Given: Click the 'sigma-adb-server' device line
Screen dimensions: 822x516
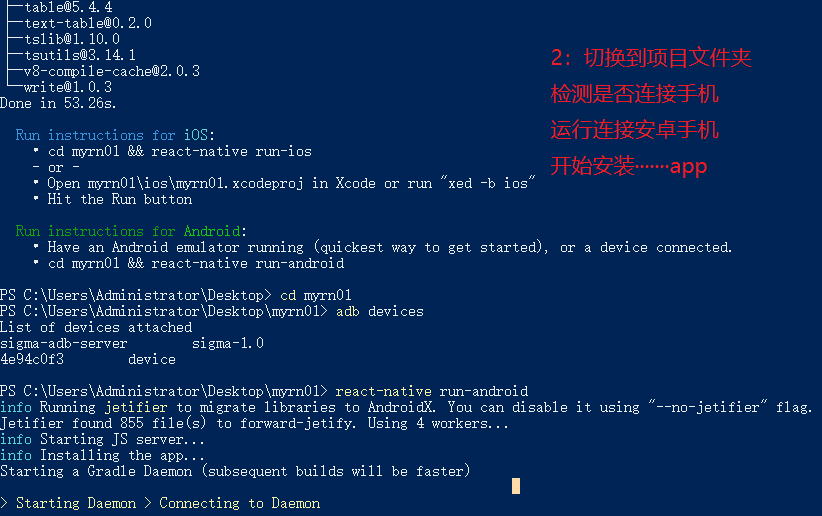Looking at the screenshot, I should pyautogui.click(x=132, y=343).
